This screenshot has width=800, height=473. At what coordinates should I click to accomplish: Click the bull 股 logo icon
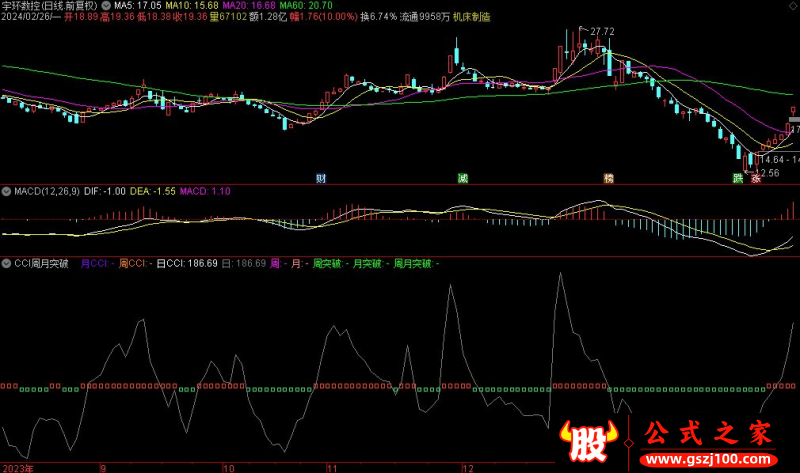[x=588, y=443]
